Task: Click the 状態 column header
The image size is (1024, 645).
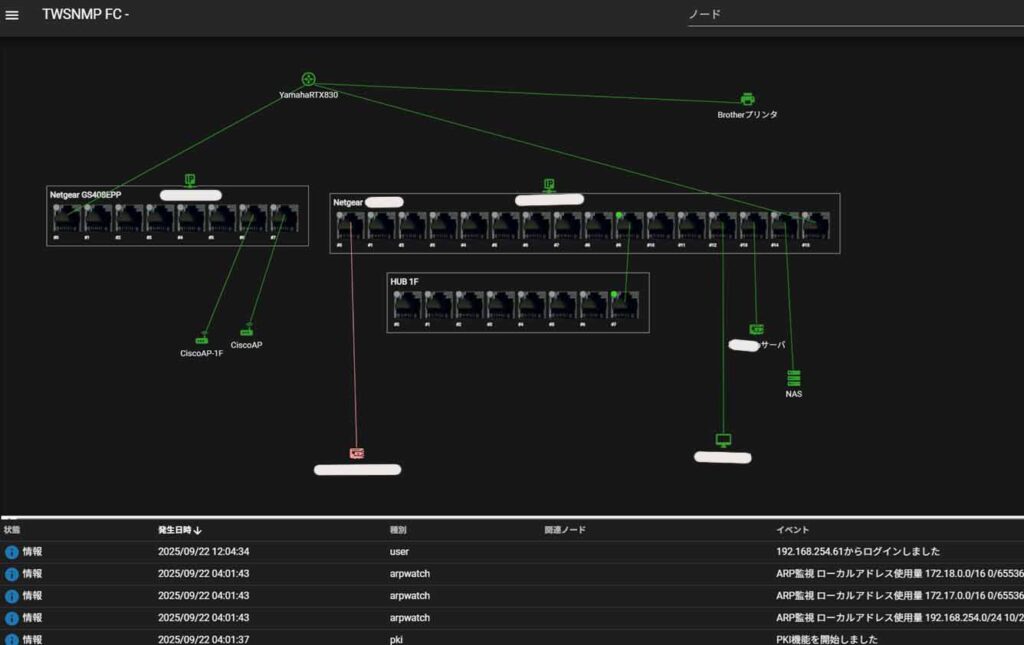Action: point(12,529)
